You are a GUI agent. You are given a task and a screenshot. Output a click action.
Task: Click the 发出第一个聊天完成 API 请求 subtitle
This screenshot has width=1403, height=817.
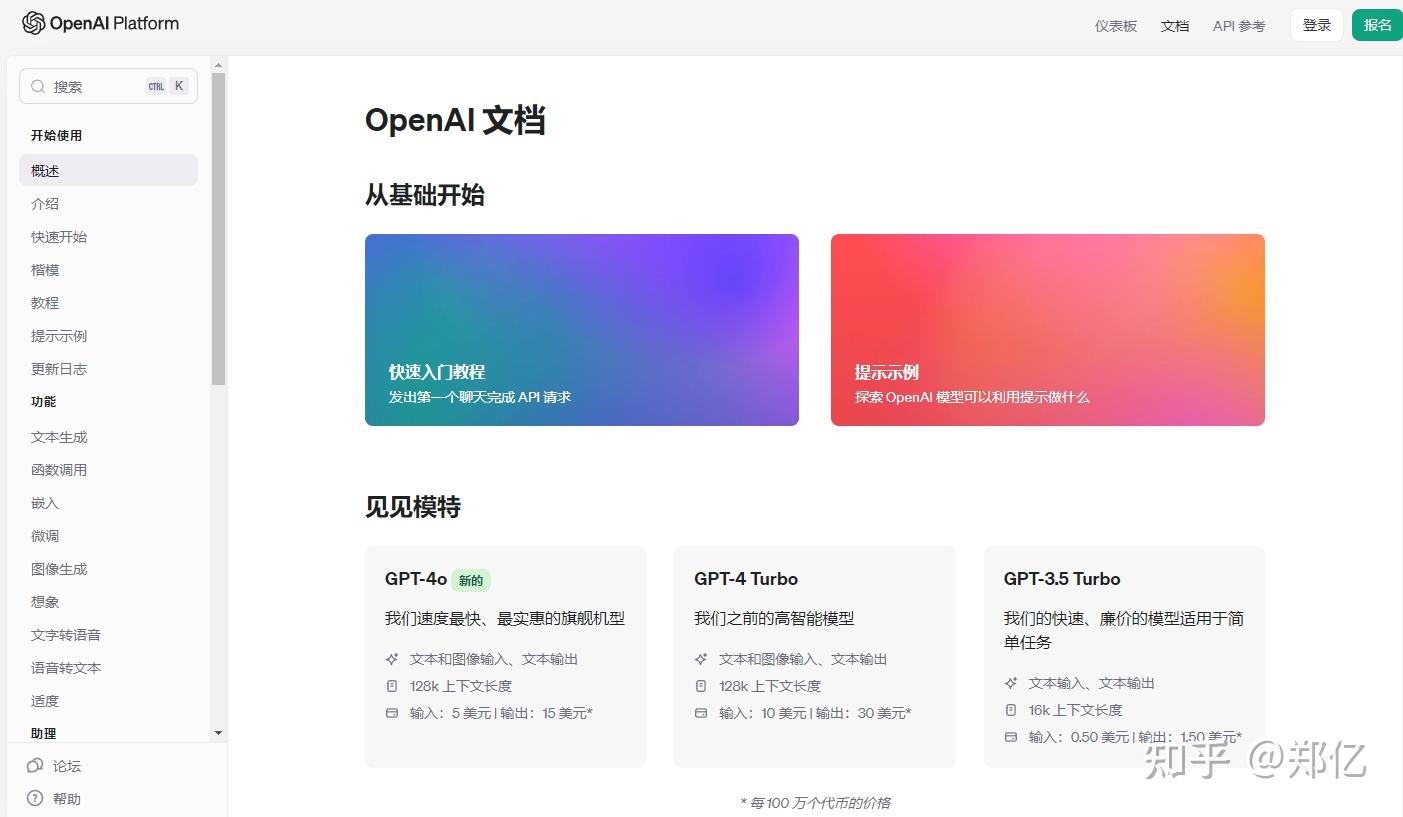tap(480, 397)
